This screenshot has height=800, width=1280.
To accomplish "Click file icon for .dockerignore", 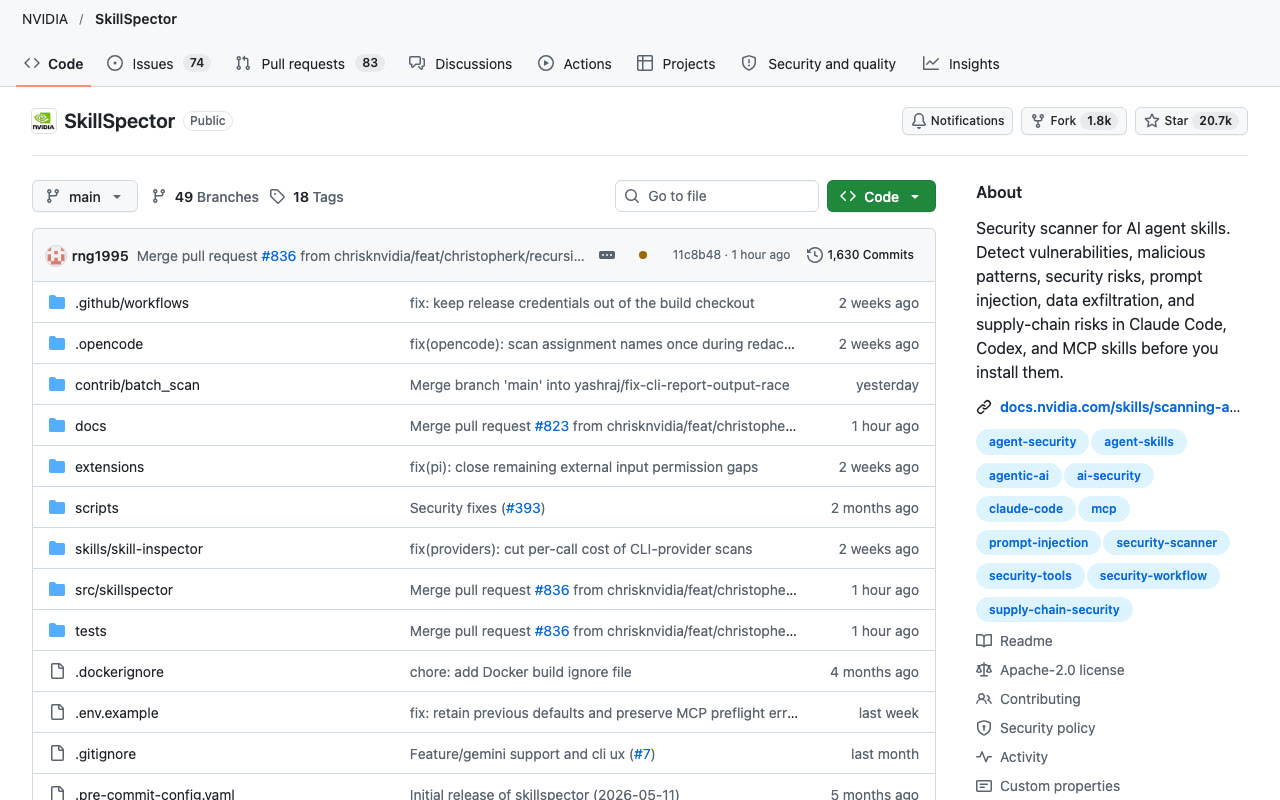I will pos(57,672).
